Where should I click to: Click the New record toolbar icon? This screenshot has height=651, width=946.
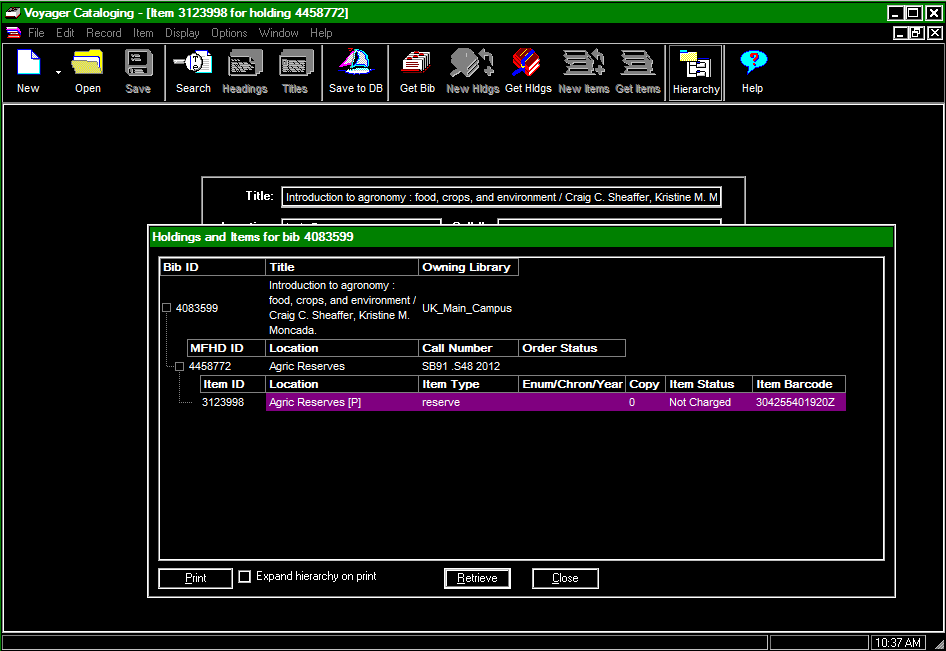point(28,65)
